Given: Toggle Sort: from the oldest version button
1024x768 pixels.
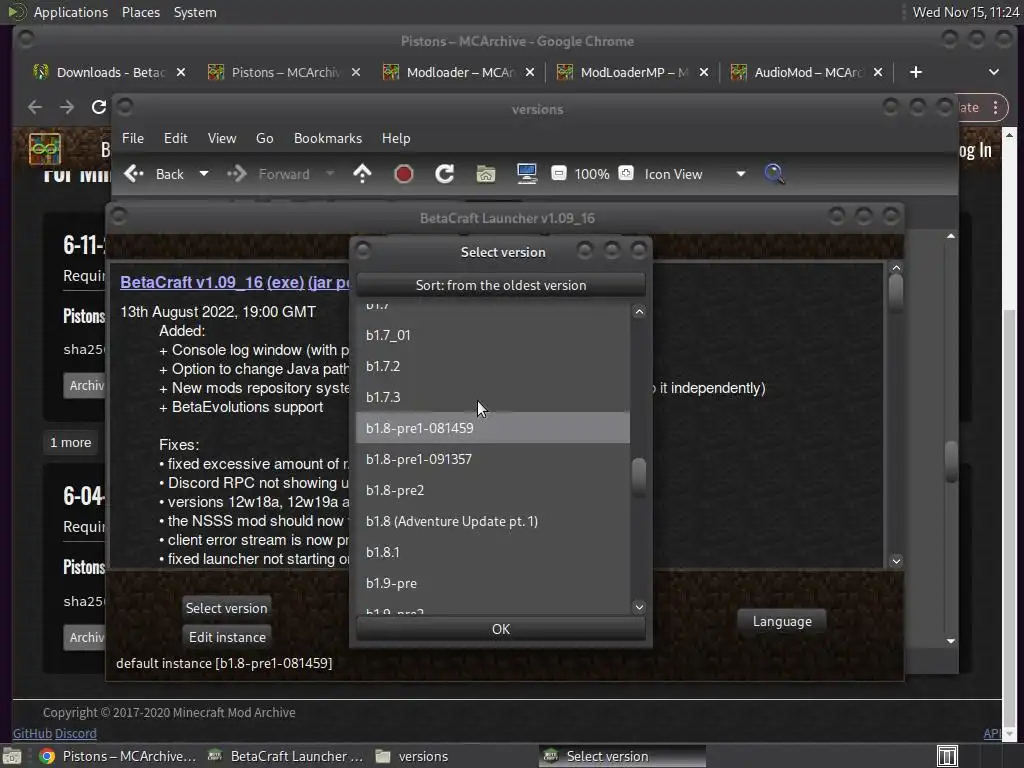Looking at the screenshot, I should pos(501,285).
